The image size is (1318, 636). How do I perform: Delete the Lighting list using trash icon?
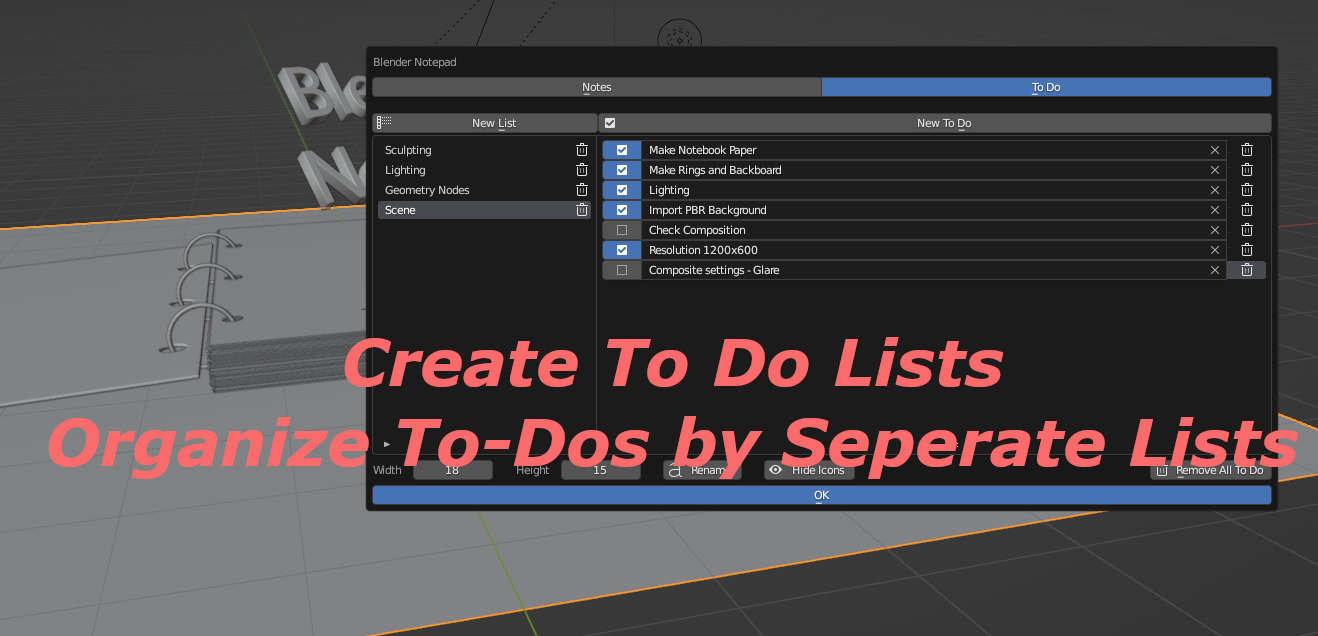pos(582,170)
